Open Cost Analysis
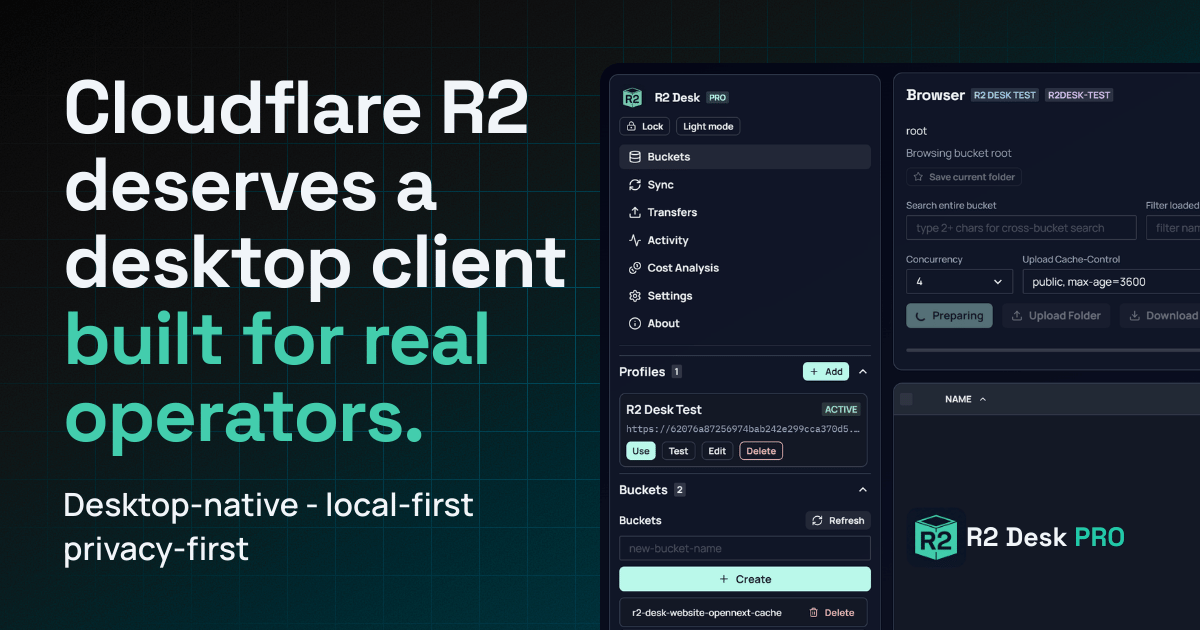1200x630 pixels. pyautogui.click(x=685, y=267)
